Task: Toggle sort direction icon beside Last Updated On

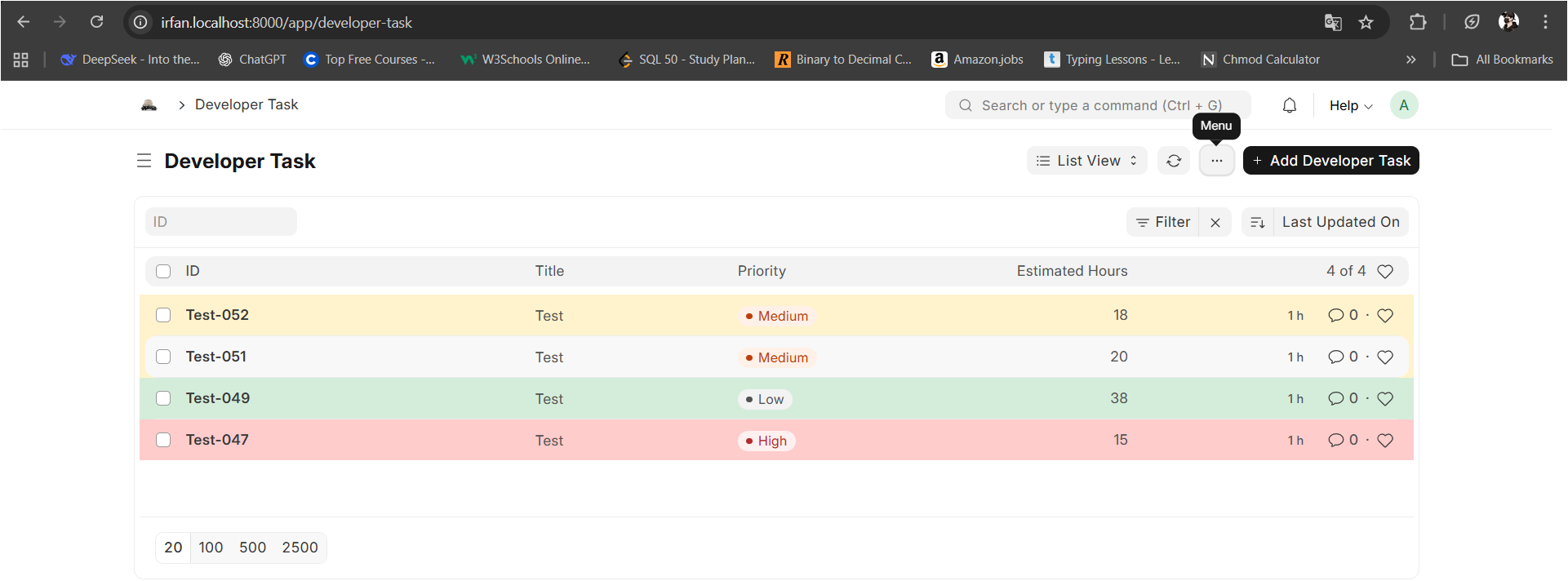Action: [1258, 222]
